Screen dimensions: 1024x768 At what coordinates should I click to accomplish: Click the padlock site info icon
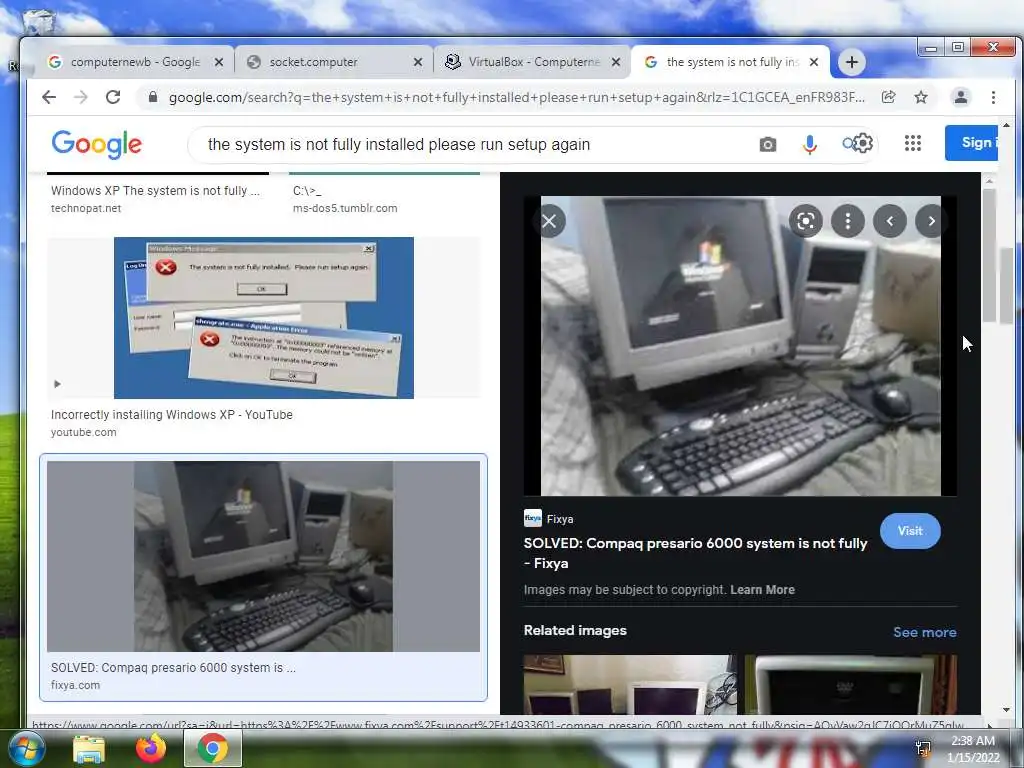[153, 97]
